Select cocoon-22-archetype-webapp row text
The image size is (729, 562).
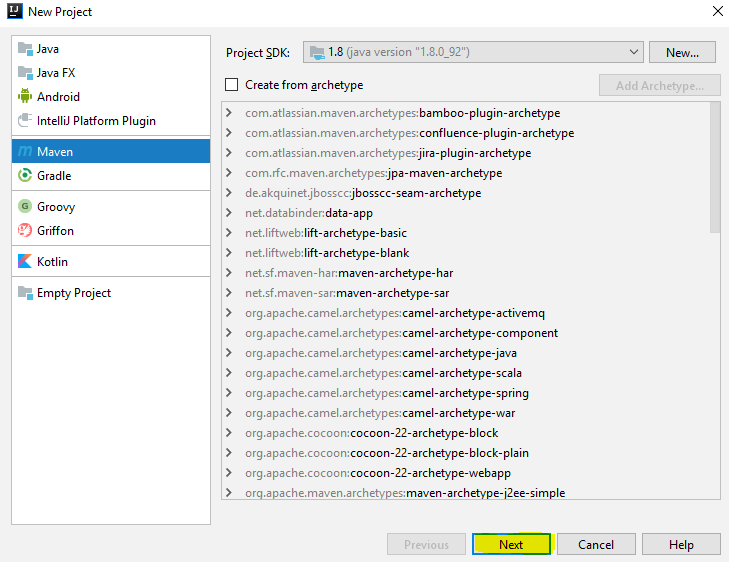(x=378, y=473)
